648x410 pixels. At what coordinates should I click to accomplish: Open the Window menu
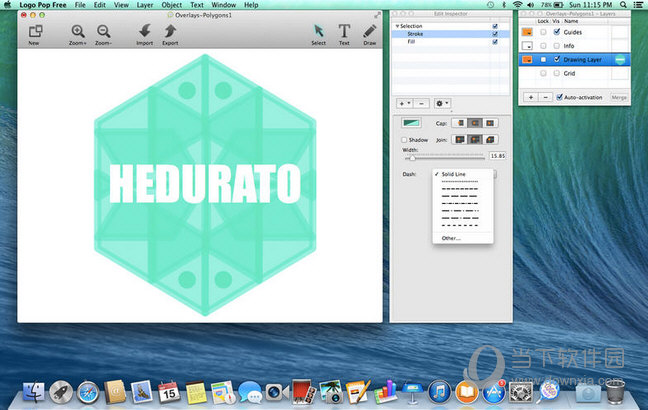click(224, 5)
